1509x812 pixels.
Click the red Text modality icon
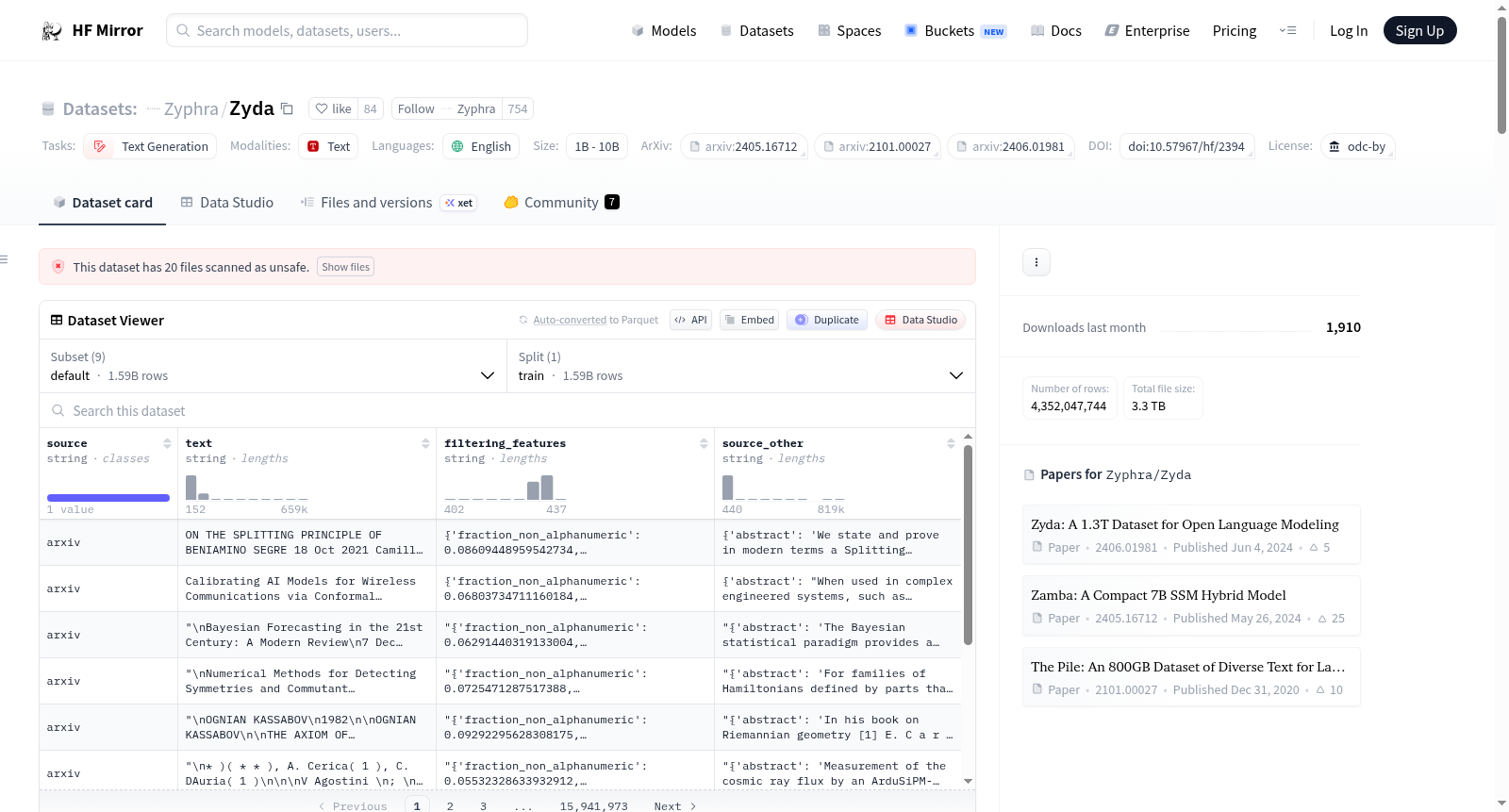[313, 147]
